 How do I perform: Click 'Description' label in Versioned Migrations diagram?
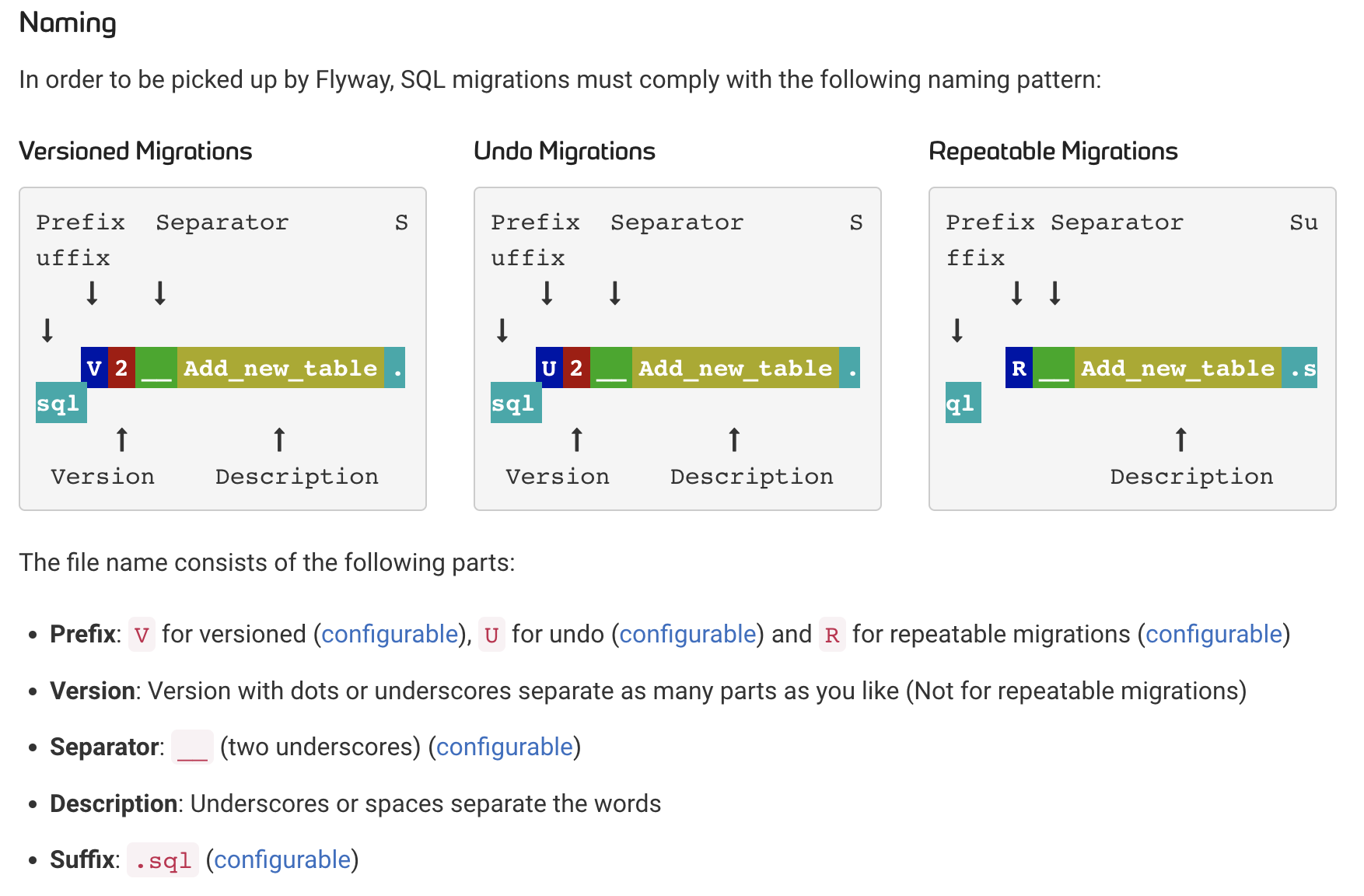coord(297,477)
